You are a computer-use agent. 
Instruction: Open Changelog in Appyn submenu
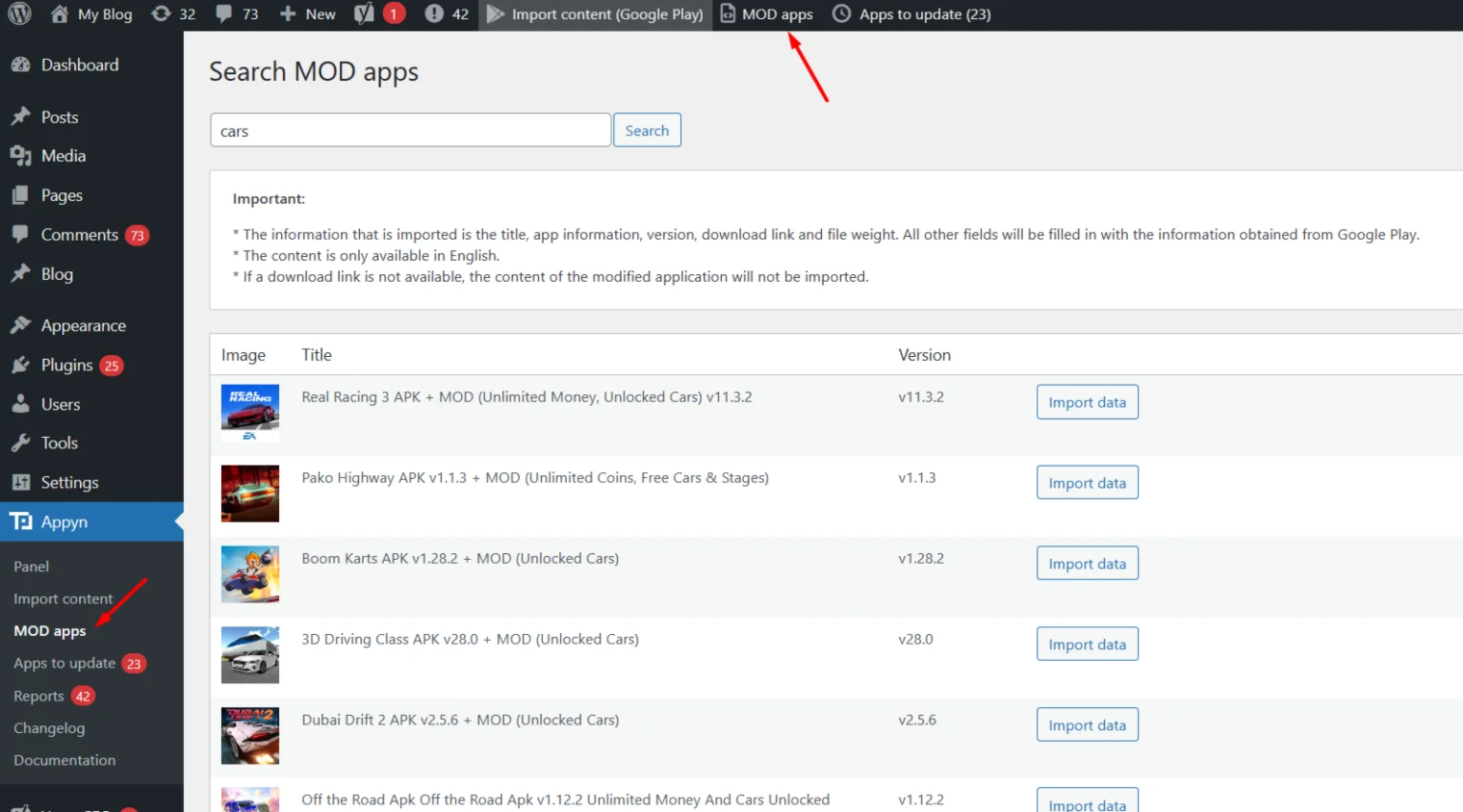coord(50,728)
